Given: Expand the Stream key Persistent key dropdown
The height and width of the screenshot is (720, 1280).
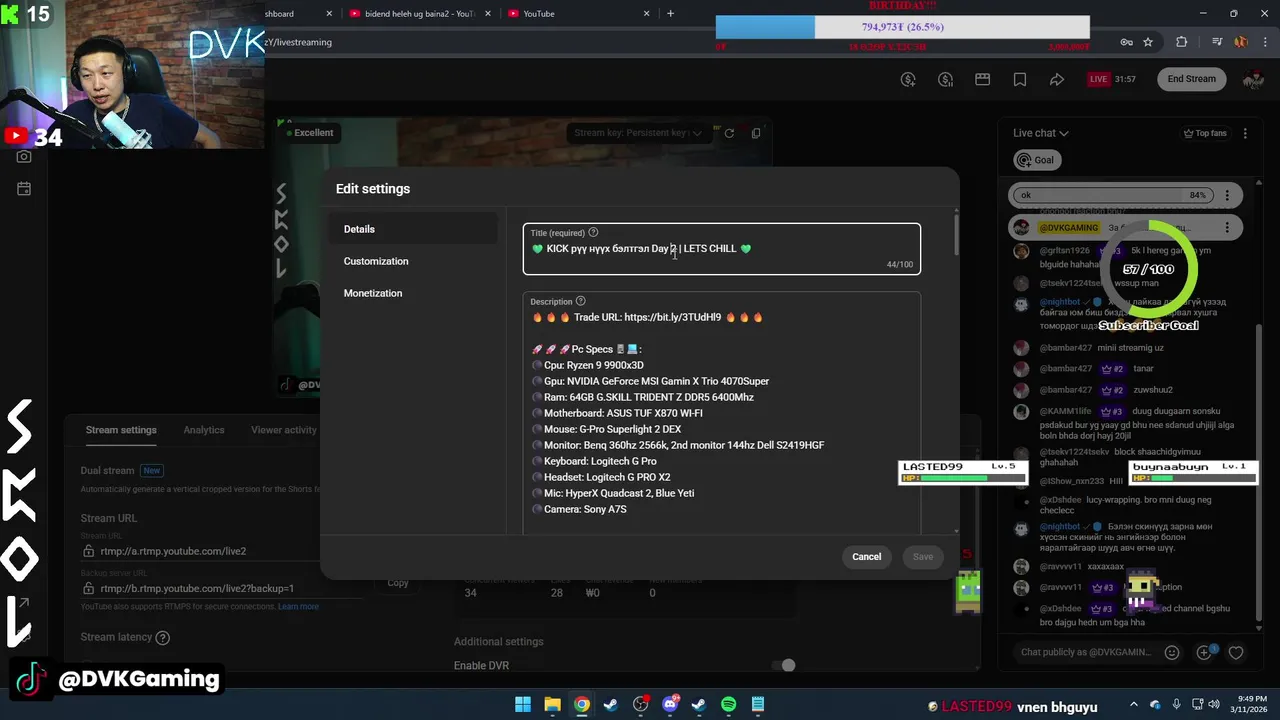Looking at the screenshot, I should coord(639,133).
